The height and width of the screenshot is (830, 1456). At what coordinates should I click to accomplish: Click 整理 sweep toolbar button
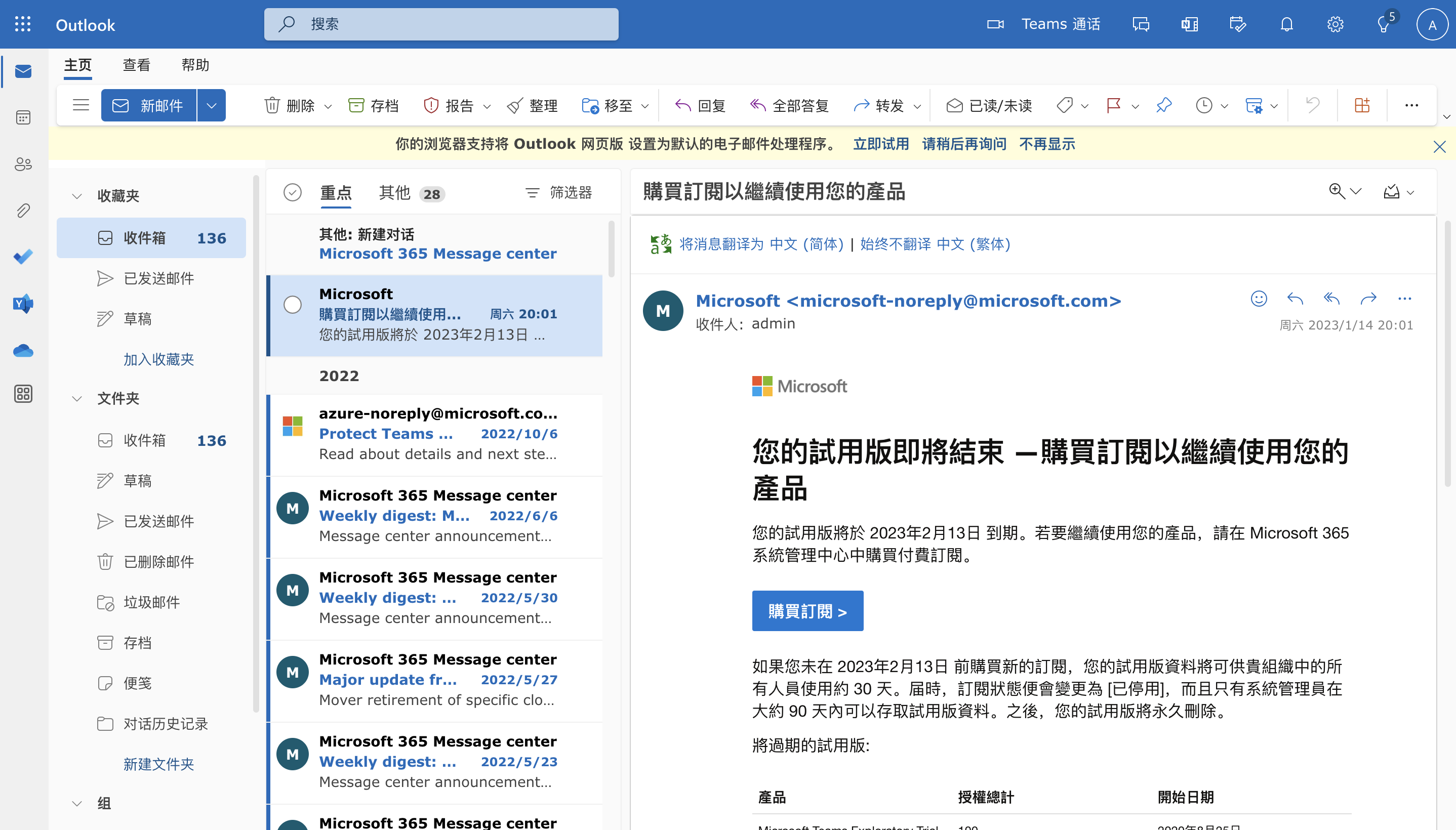click(532, 105)
